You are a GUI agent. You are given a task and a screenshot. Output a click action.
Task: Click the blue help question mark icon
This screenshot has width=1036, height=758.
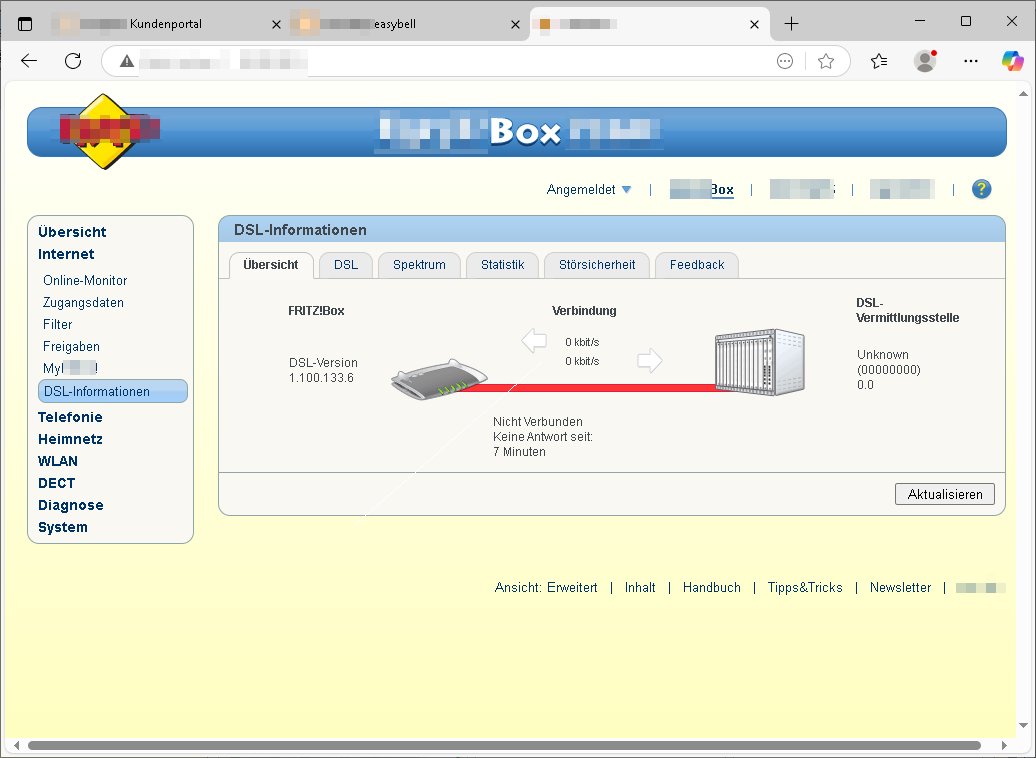pyautogui.click(x=981, y=189)
